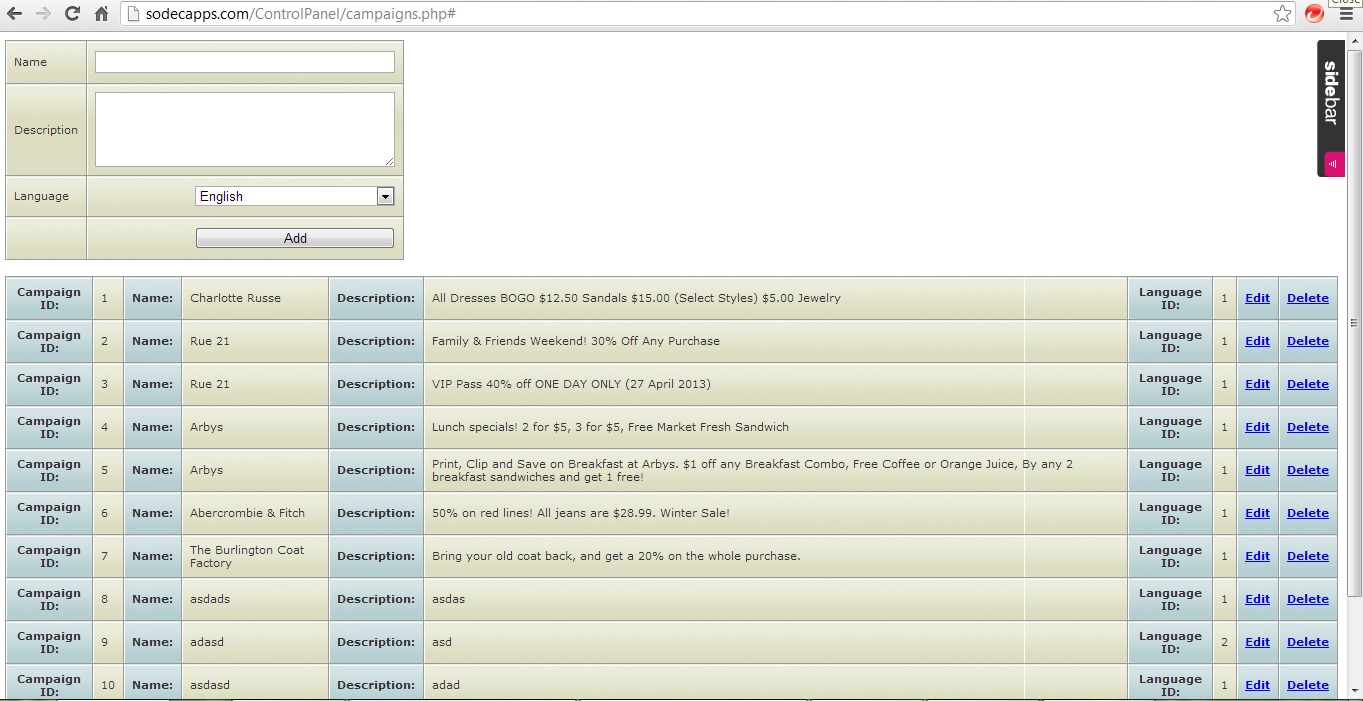Click the page vertical scrollbar
The image size is (1363, 701).
click(1354, 322)
